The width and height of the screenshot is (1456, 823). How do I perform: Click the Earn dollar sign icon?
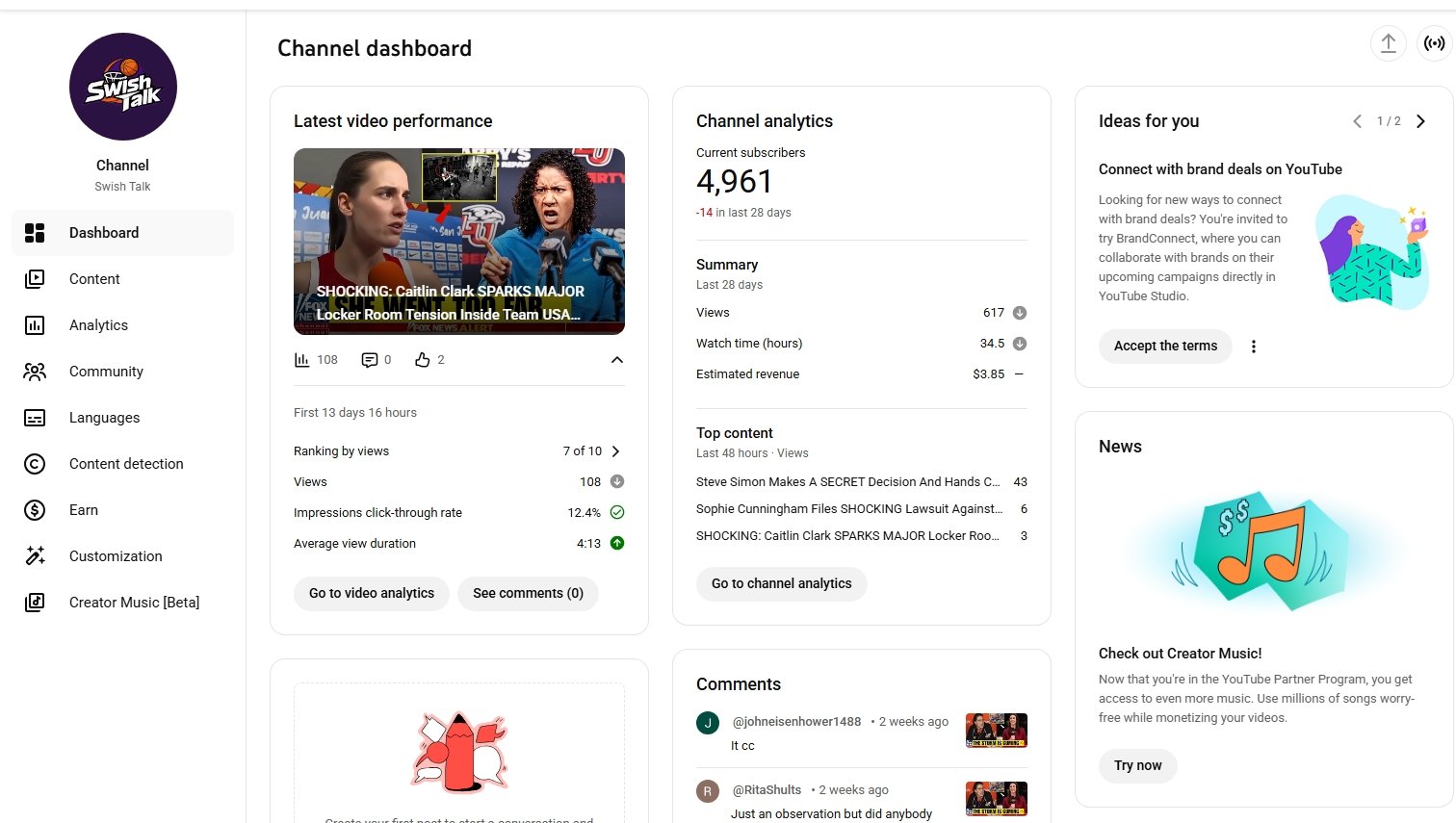point(35,510)
